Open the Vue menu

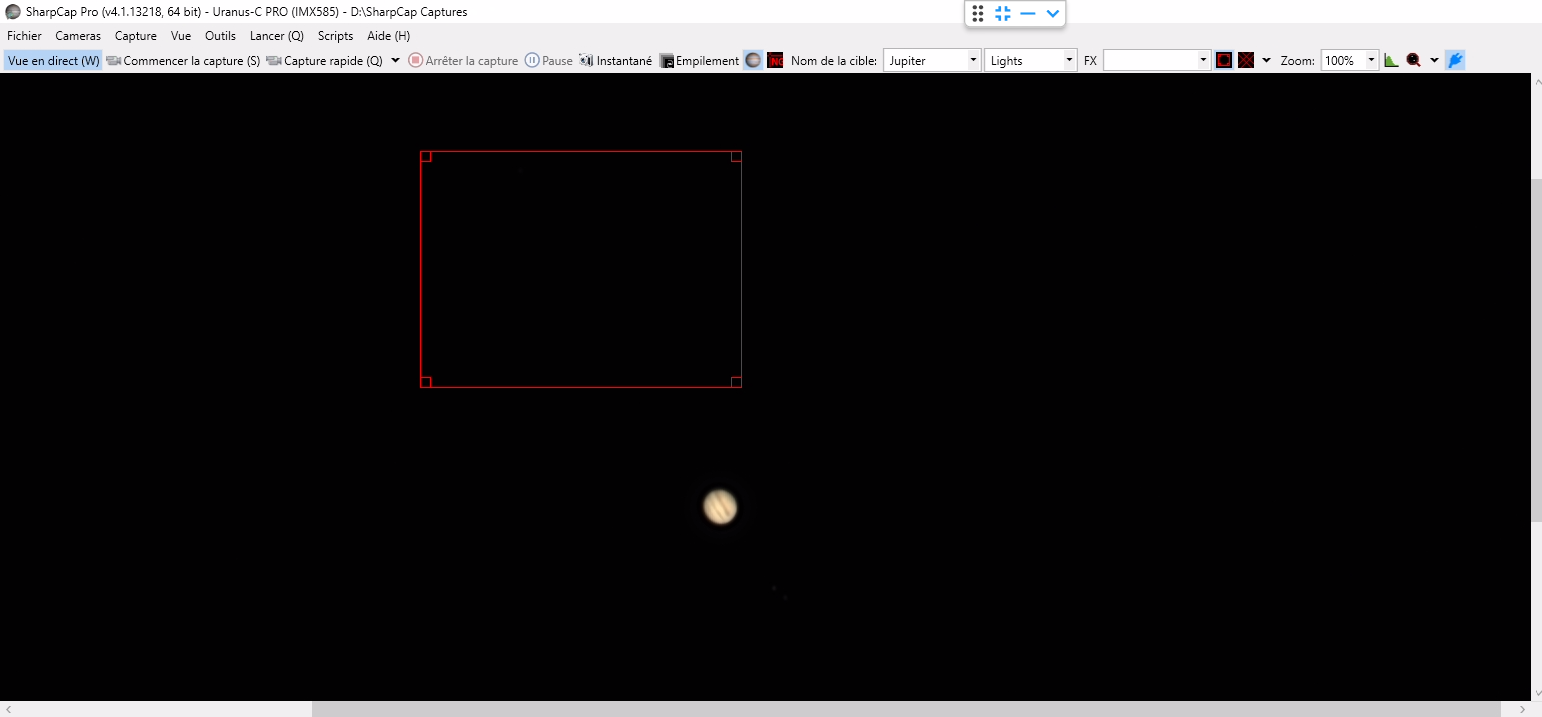(181, 35)
